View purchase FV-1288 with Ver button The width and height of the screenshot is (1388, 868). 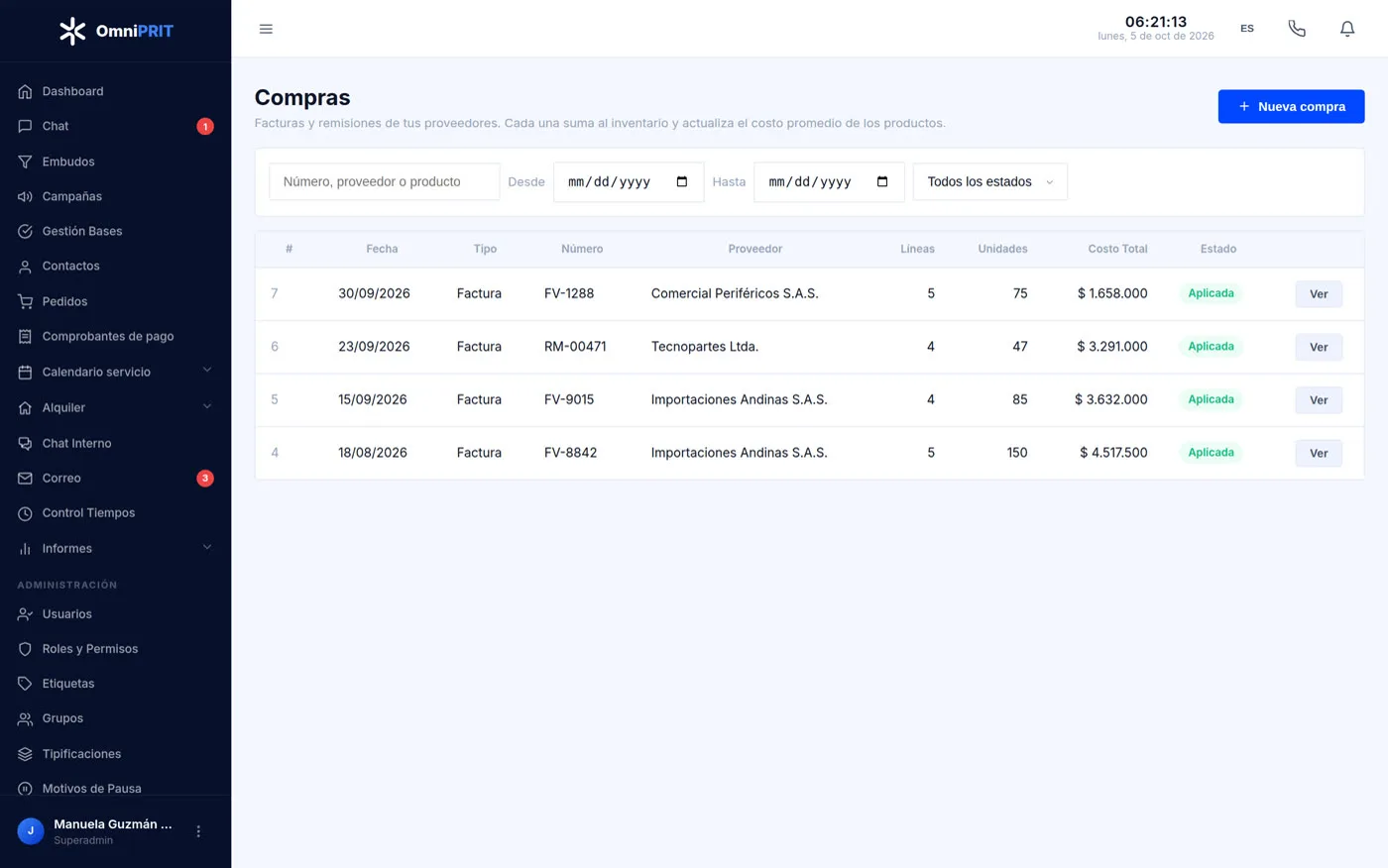click(1319, 294)
